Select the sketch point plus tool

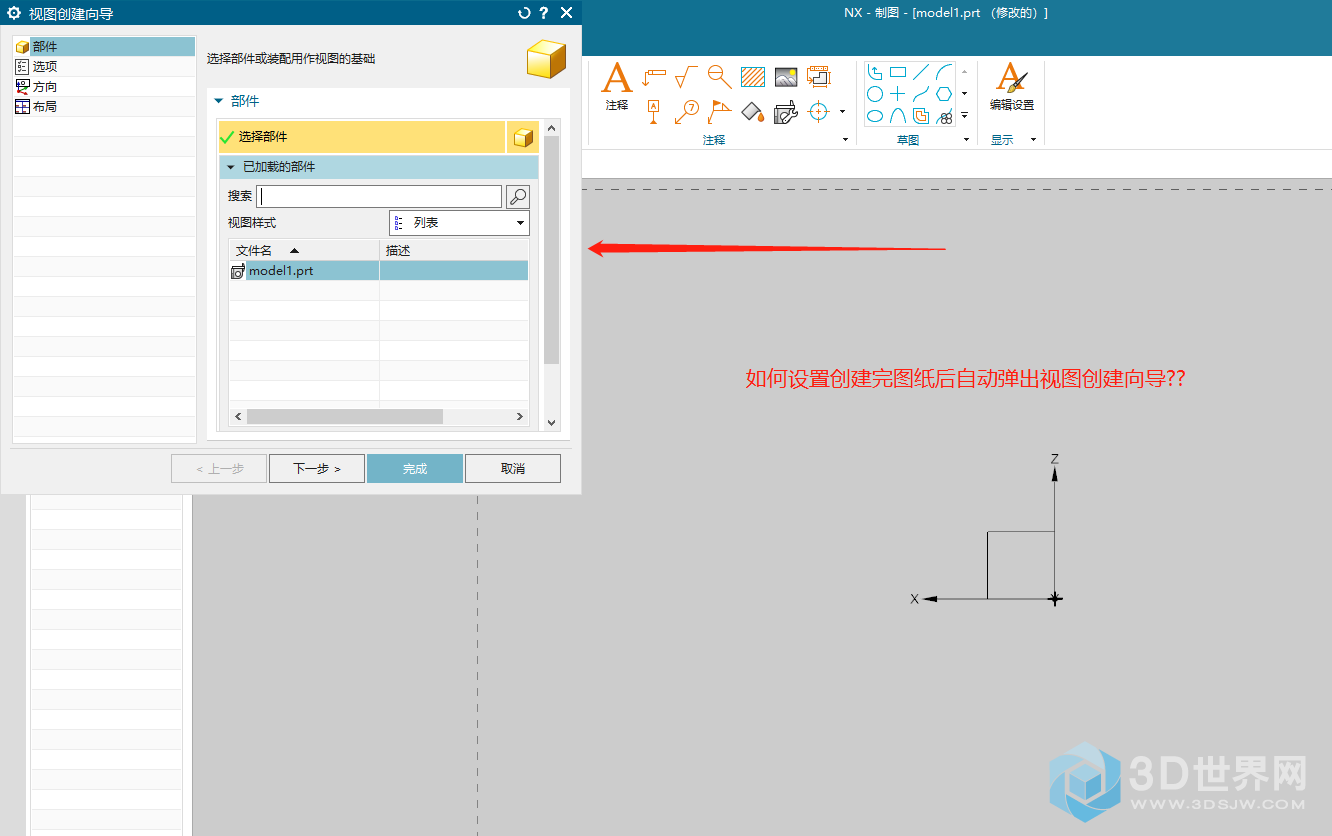coord(898,94)
